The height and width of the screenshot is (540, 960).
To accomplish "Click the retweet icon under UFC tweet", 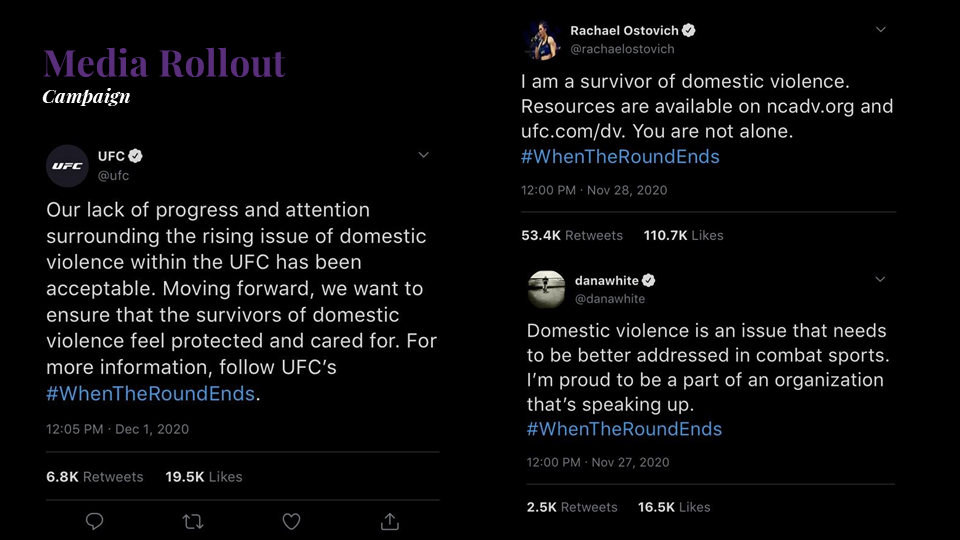I will click(x=193, y=522).
